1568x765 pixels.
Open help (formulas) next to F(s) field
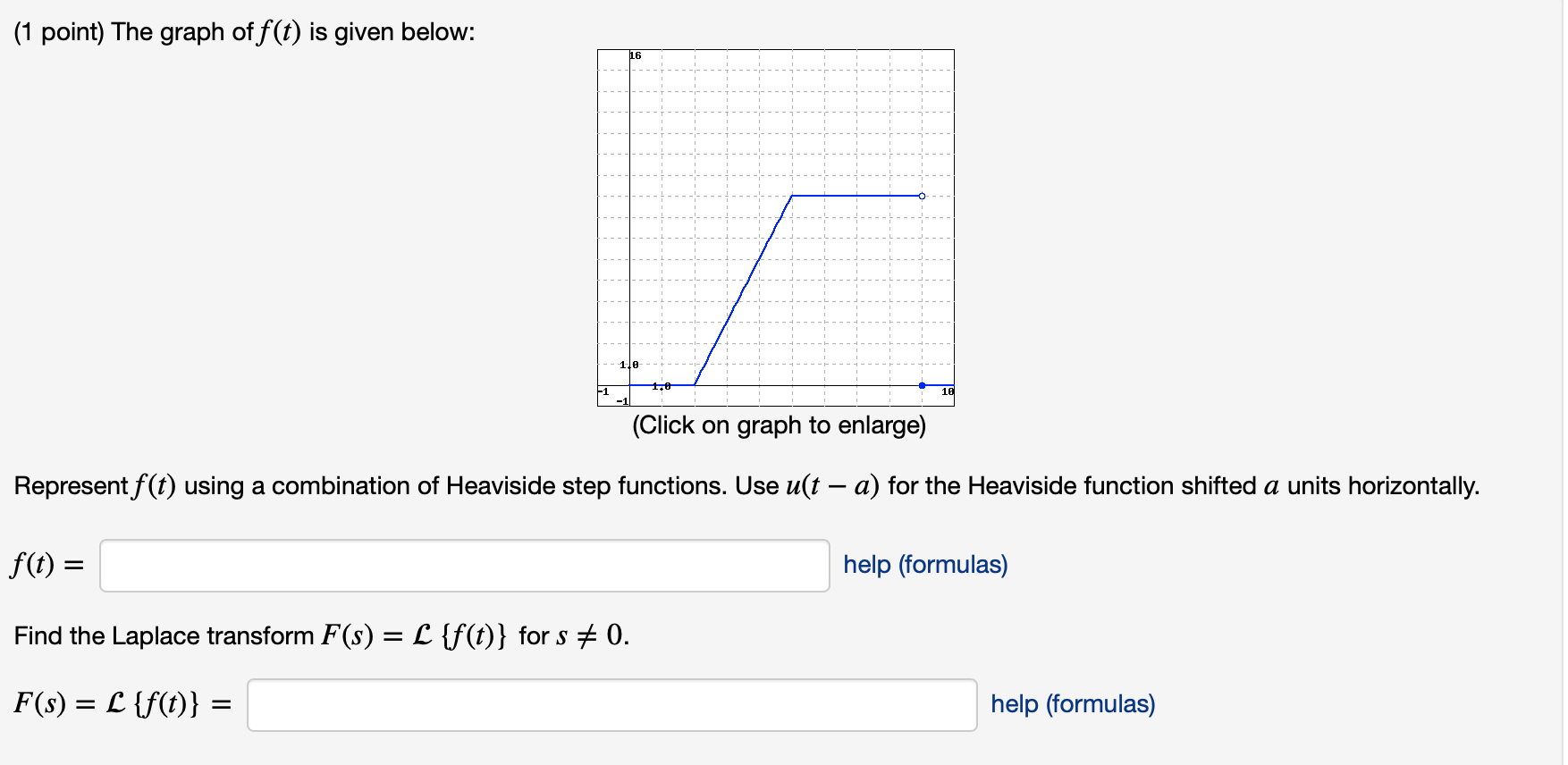coord(1072,704)
